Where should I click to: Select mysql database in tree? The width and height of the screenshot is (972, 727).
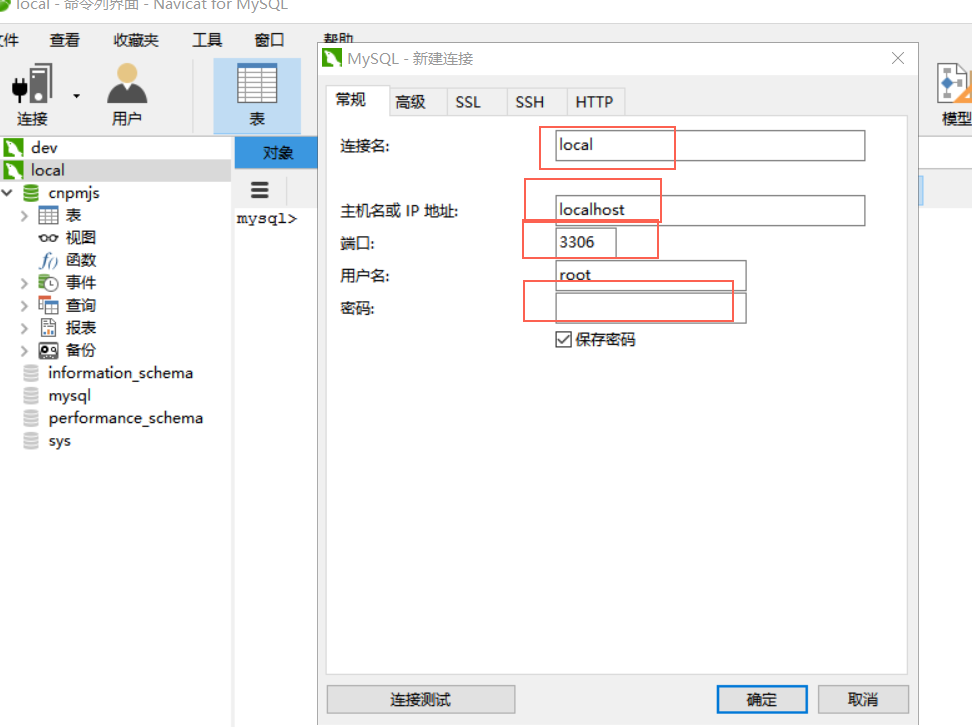[69, 395]
